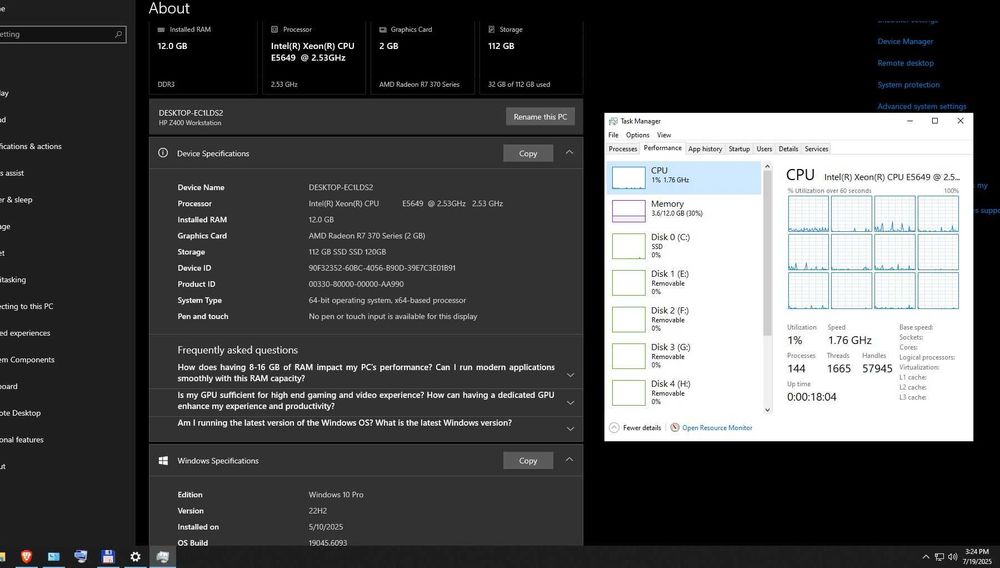Click the taskbar clock showing 3:24 PM
This screenshot has width=1000, height=568.
pyautogui.click(x=977, y=557)
